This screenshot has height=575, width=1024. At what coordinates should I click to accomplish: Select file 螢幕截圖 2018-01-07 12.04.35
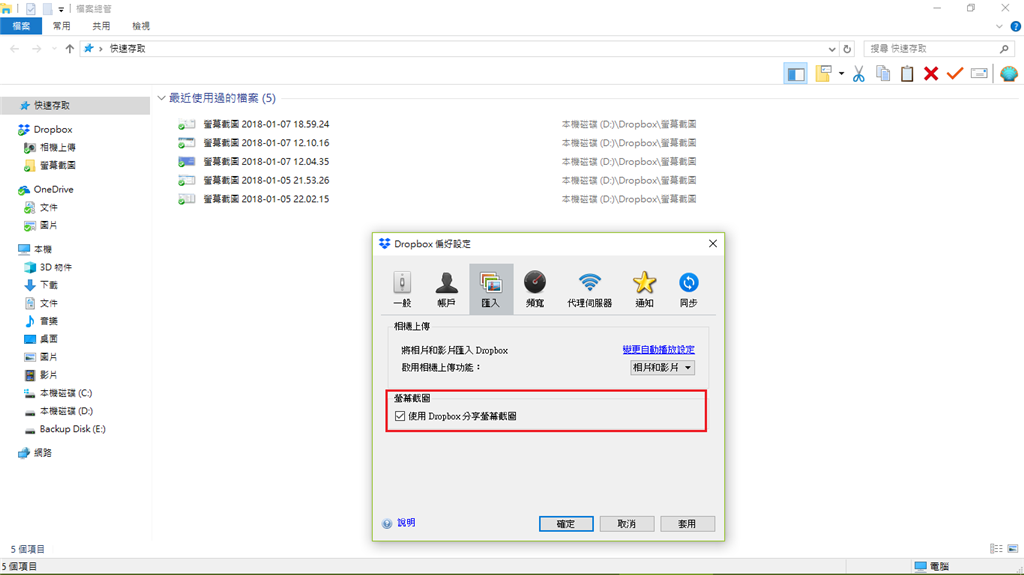coord(266,161)
